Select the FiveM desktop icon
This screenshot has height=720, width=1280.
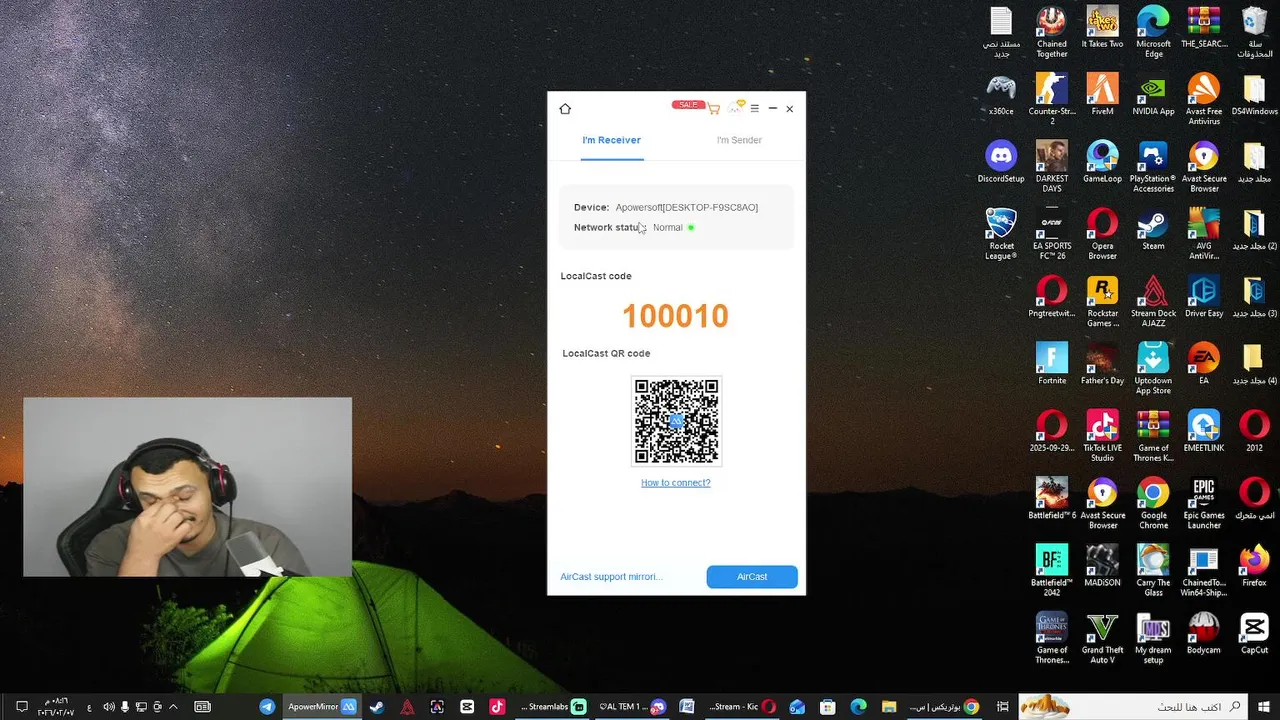pyautogui.click(x=1102, y=95)
